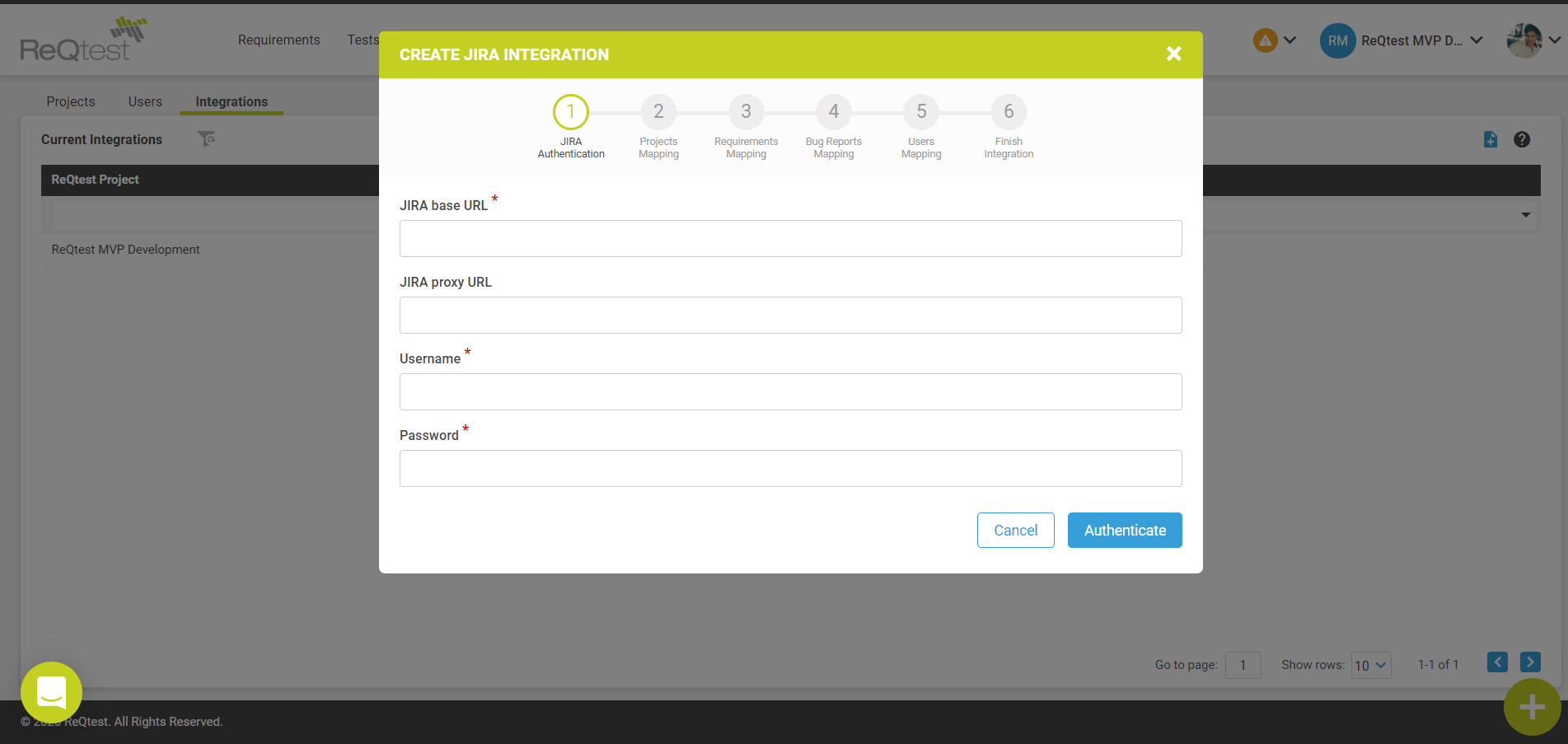This screenshot has width=1568, height=744.
Task: Click the add integration document icon
Action: 1490,139
